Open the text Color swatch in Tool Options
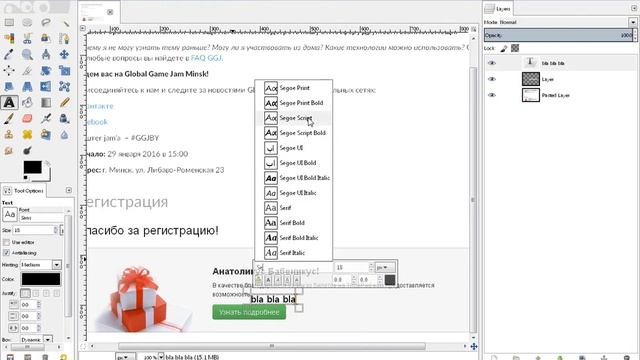This screenshot has height=360, width=640. pyautogui.click(x=41, y=279)
